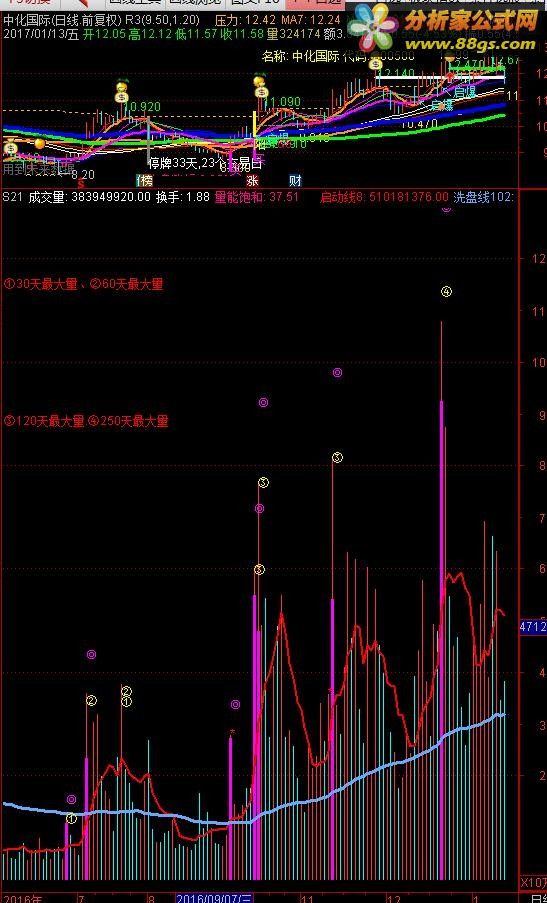
Task: Click the low price 低11.57
Action: point(197,34)
